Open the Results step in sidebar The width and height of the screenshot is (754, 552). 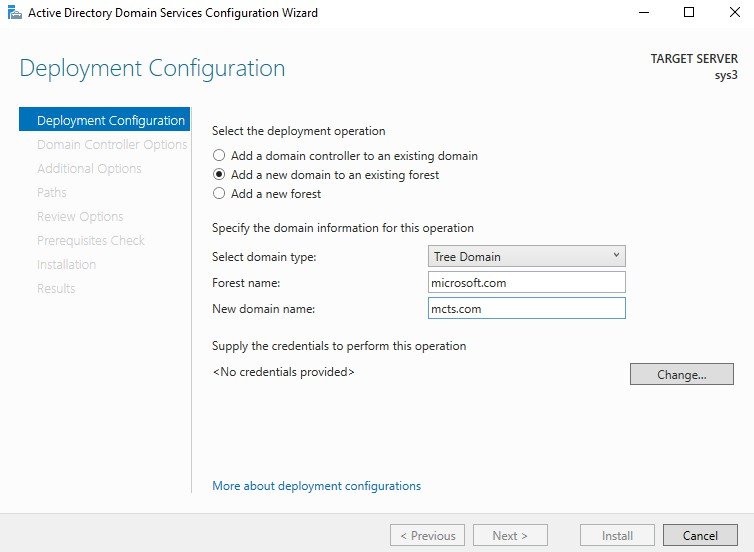[x=56, y=288]
